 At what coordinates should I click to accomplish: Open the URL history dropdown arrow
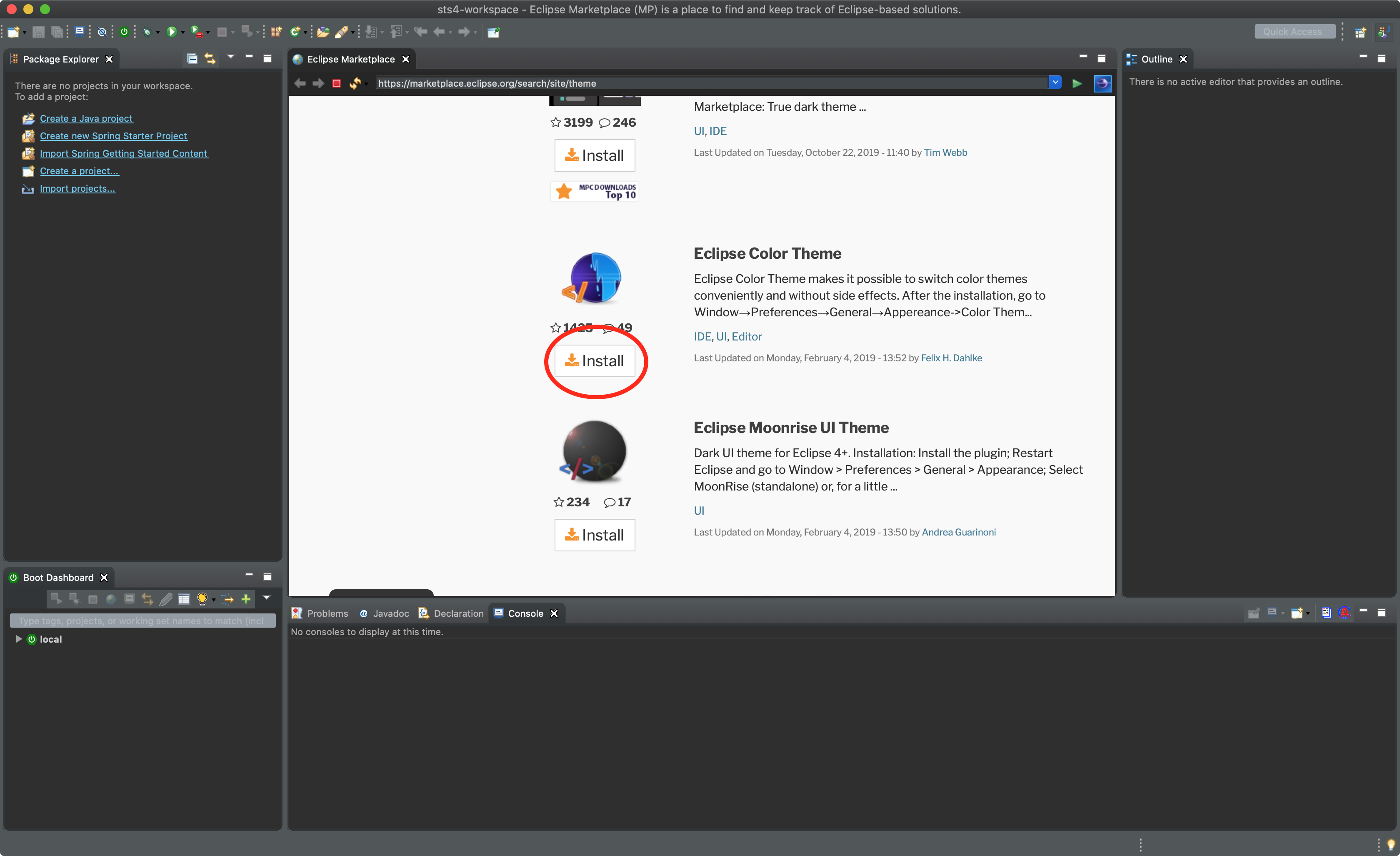point(1055,83)
